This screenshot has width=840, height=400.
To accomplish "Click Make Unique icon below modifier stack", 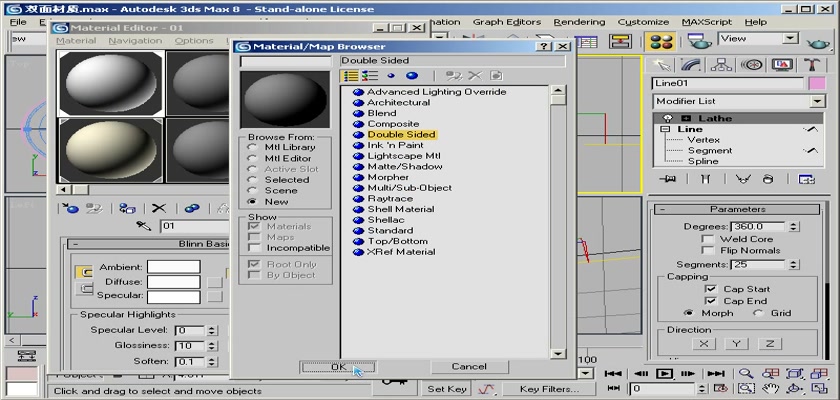I will click(743, 179).
